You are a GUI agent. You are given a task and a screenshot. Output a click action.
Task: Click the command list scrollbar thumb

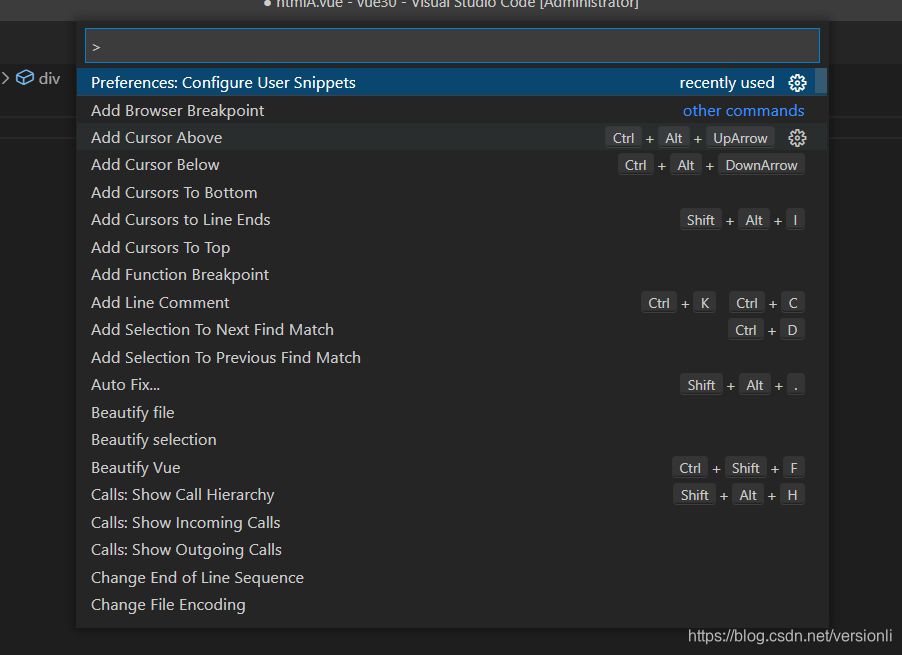(x=821, y=81)
